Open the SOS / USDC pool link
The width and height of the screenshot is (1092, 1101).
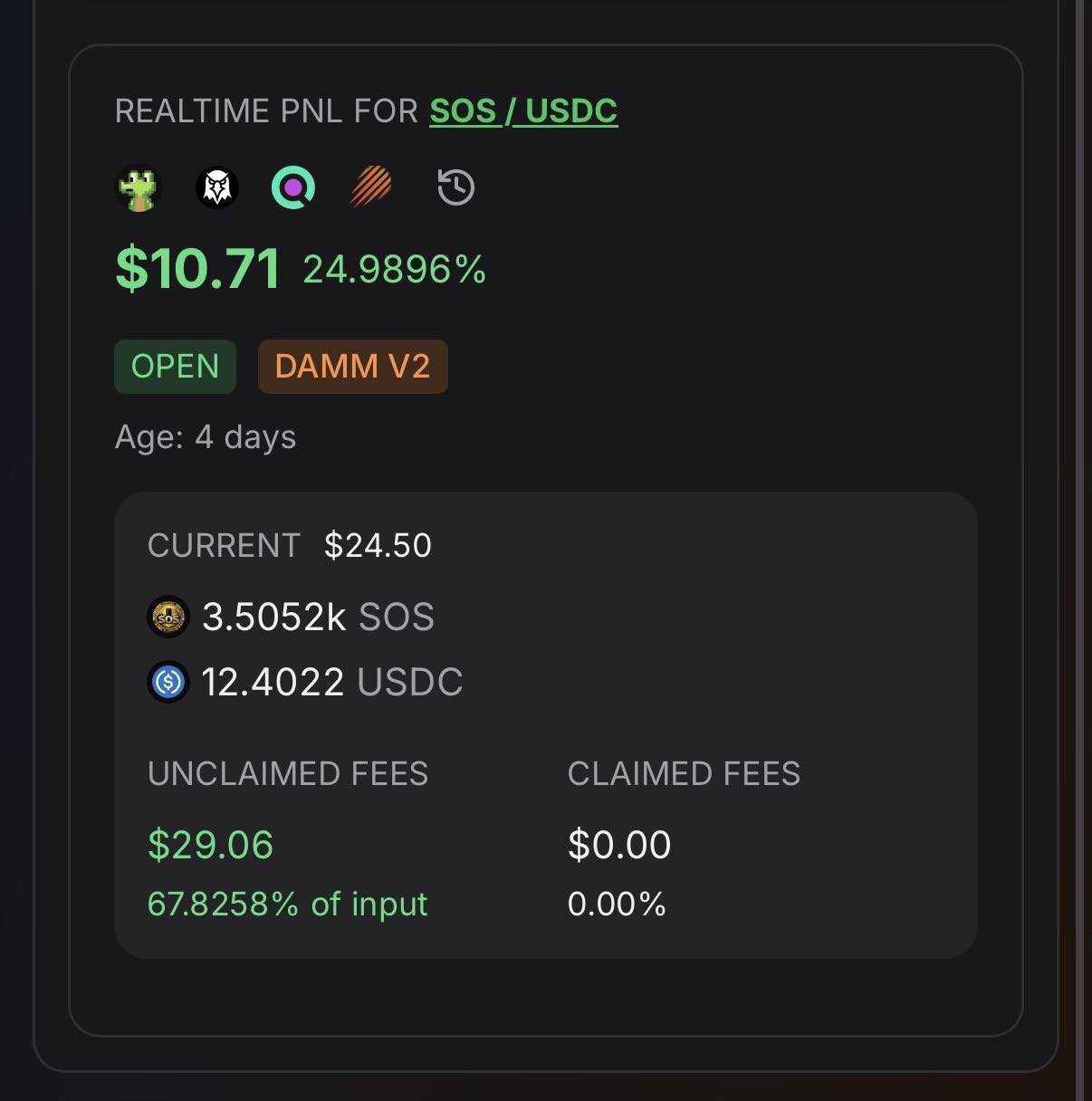click(x=523, y=111)
